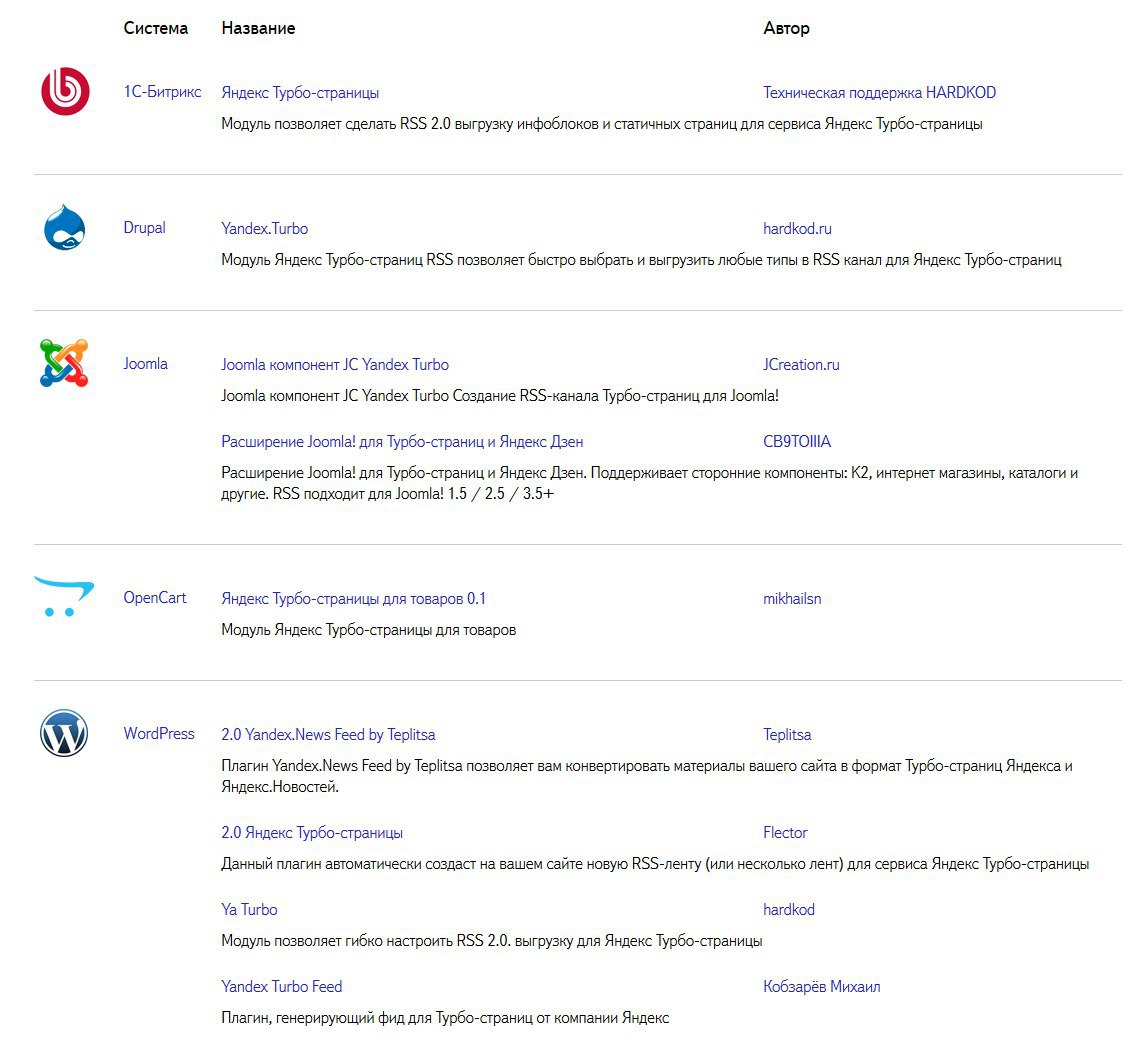
Task: Click the WordPress W logo
Action: pos(64,733)
